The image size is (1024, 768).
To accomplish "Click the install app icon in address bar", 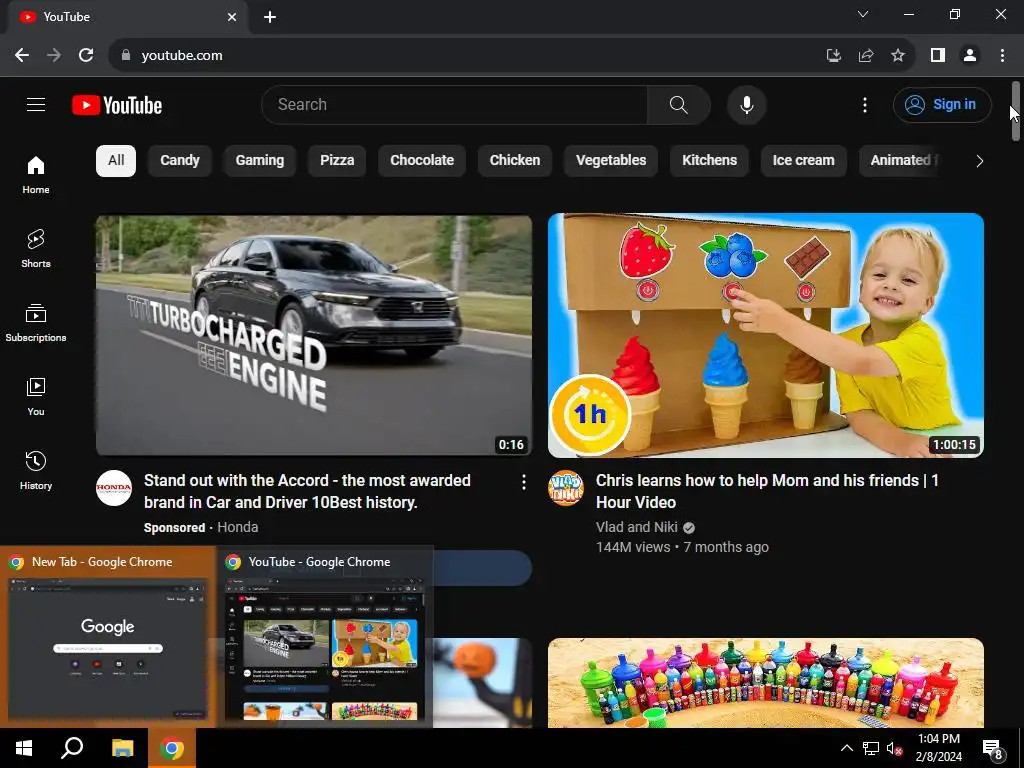I will pos(833,56).
